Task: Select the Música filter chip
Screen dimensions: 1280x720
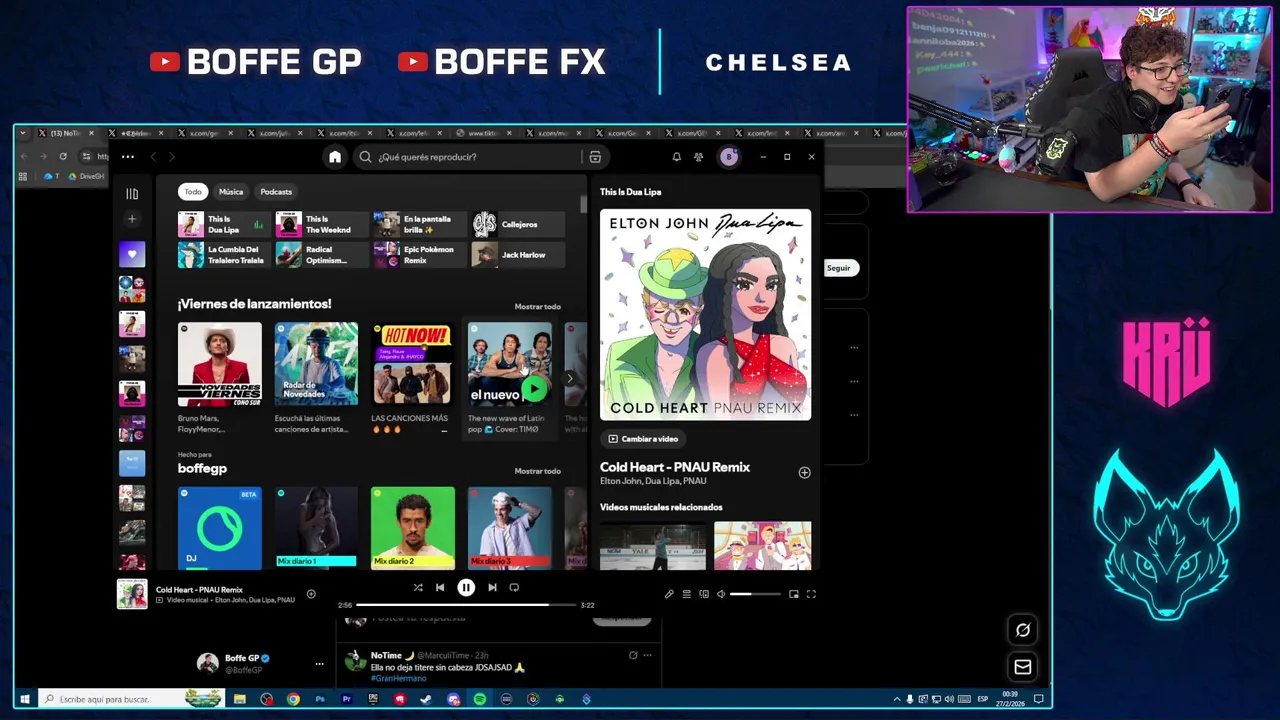Action: (x=231, y=192)
